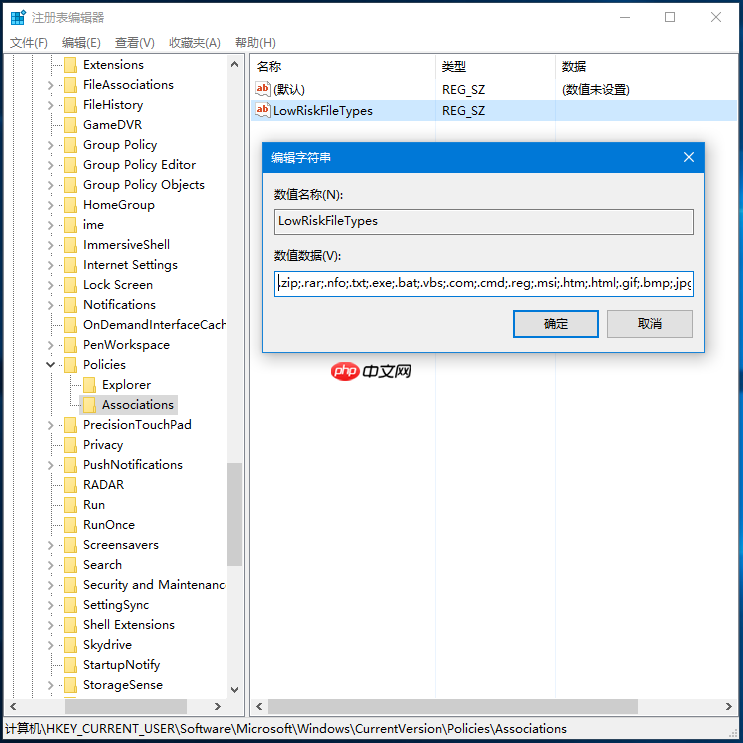Expand the FileAssociations tree node

[x=51, y=85]
